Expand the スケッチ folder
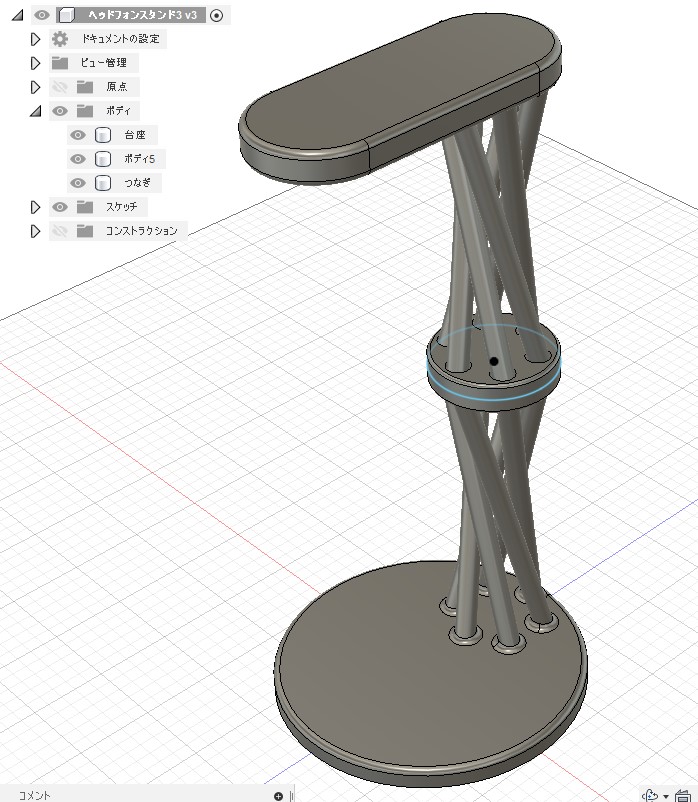 (x=35, y=207)
